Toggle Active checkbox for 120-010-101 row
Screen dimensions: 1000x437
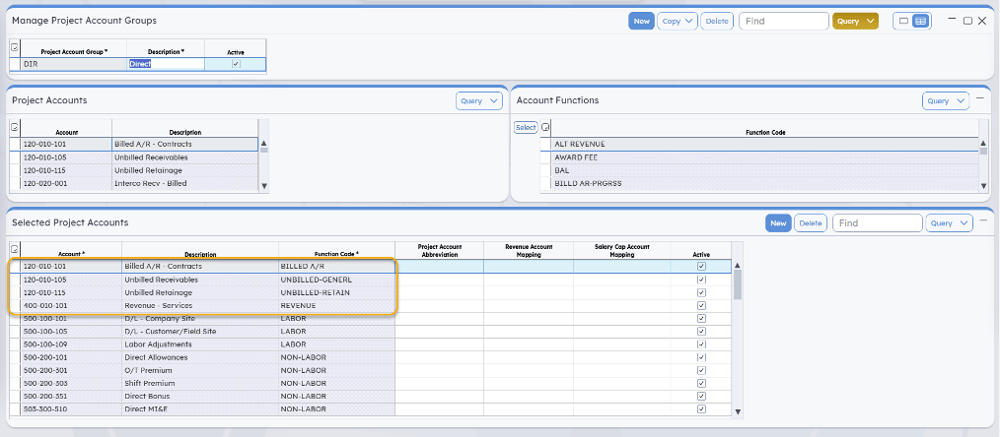coord(702,266)
